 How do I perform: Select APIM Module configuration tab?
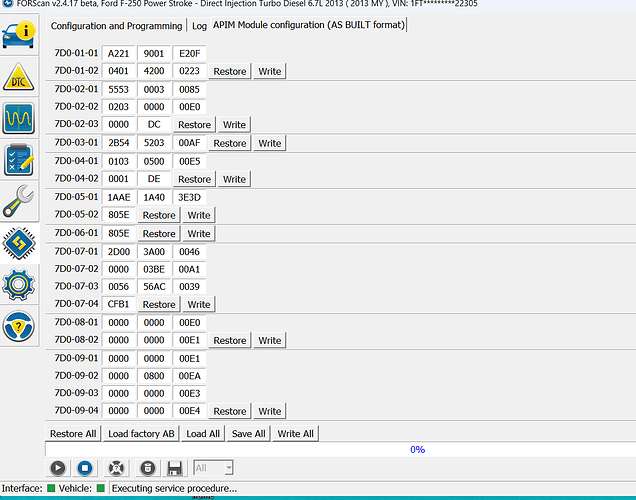tap(309, 25)
